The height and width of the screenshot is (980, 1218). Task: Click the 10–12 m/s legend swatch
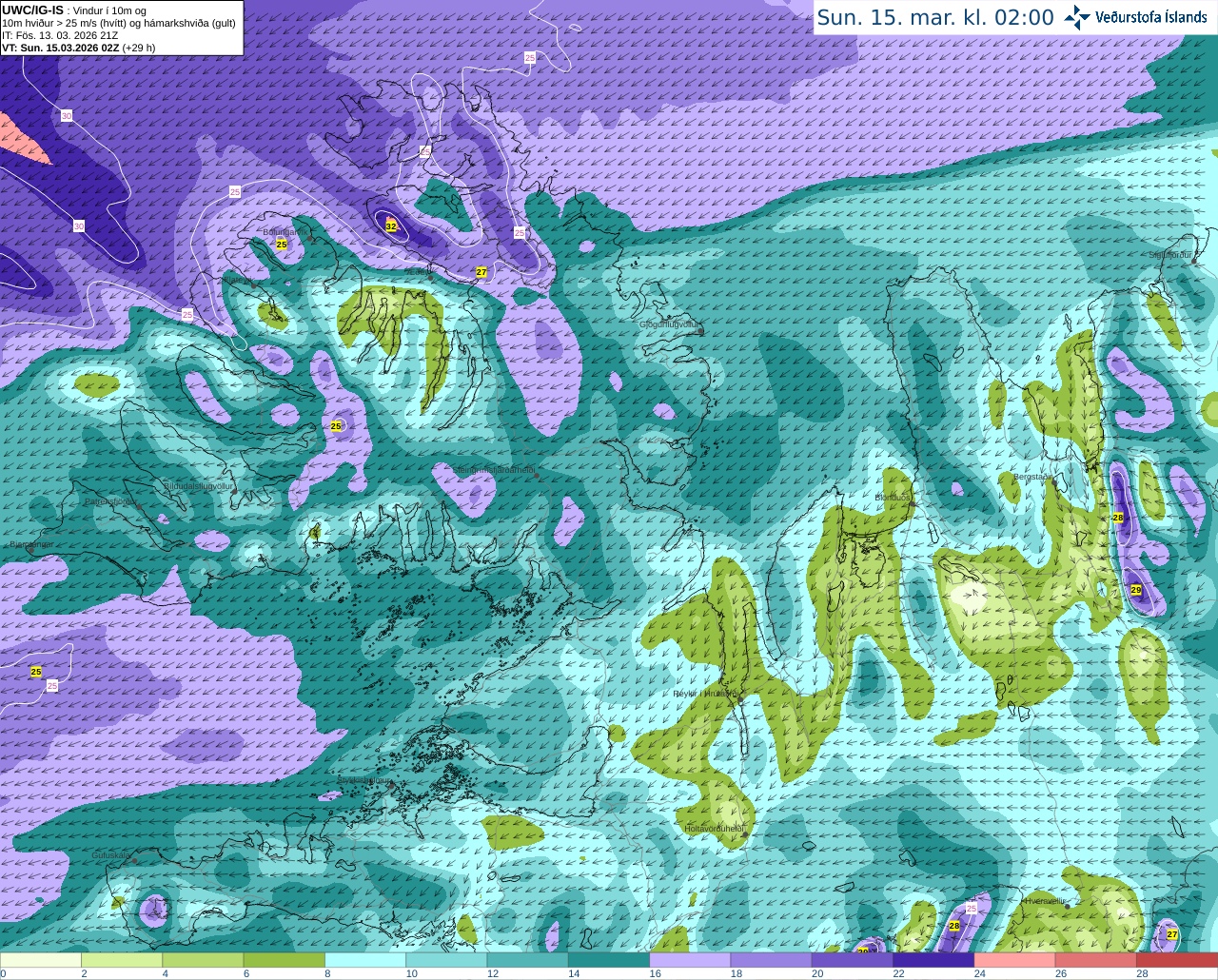click(x=446, y=960)
